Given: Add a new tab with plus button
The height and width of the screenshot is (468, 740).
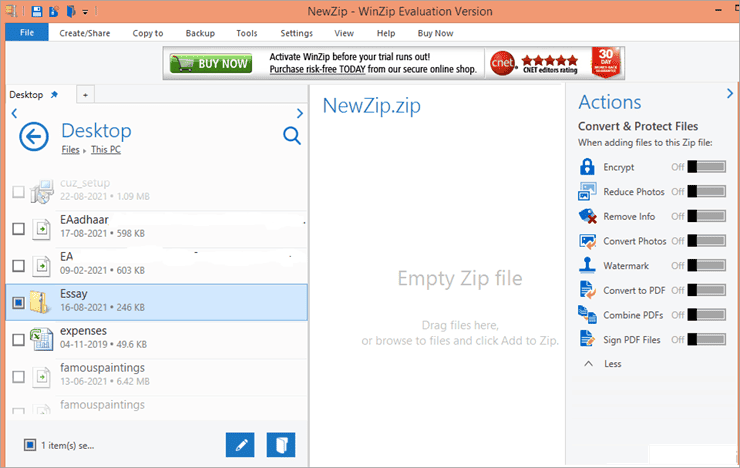Looking at the screenshot, I should tap(85, 95).
